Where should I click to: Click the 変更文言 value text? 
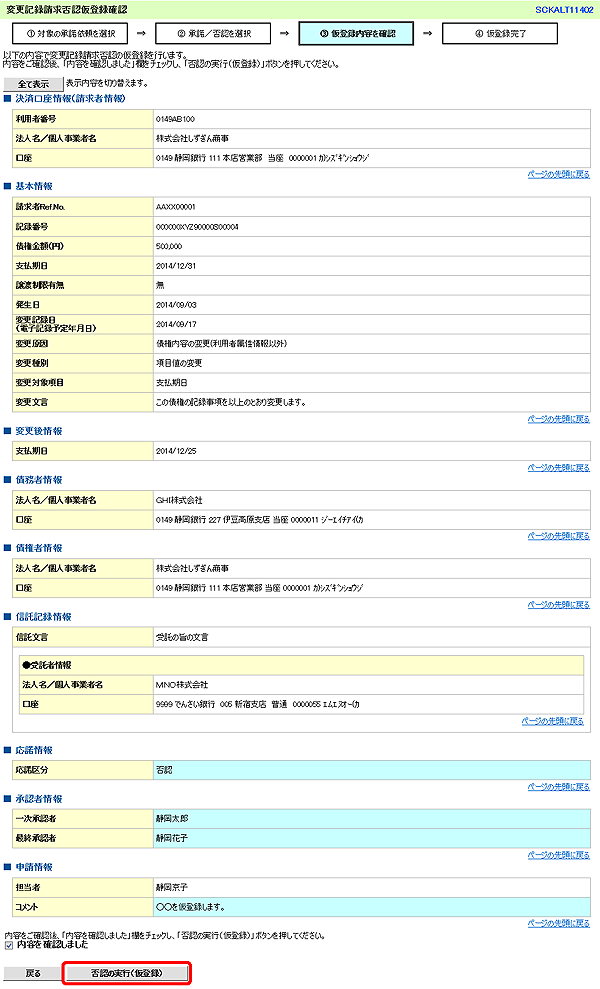231,402
